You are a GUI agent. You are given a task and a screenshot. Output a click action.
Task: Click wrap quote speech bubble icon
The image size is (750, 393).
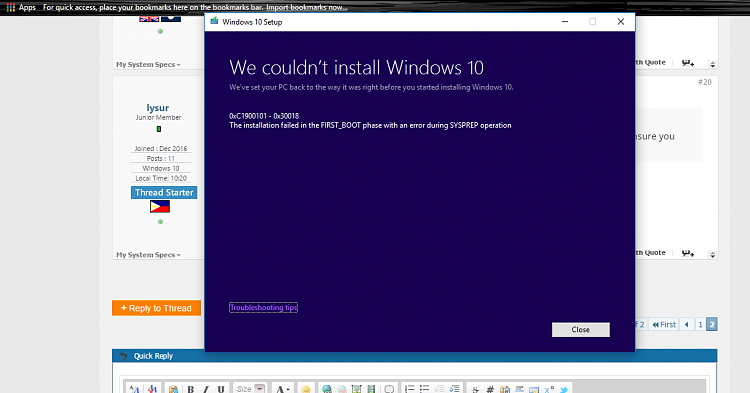pos(389,389)
